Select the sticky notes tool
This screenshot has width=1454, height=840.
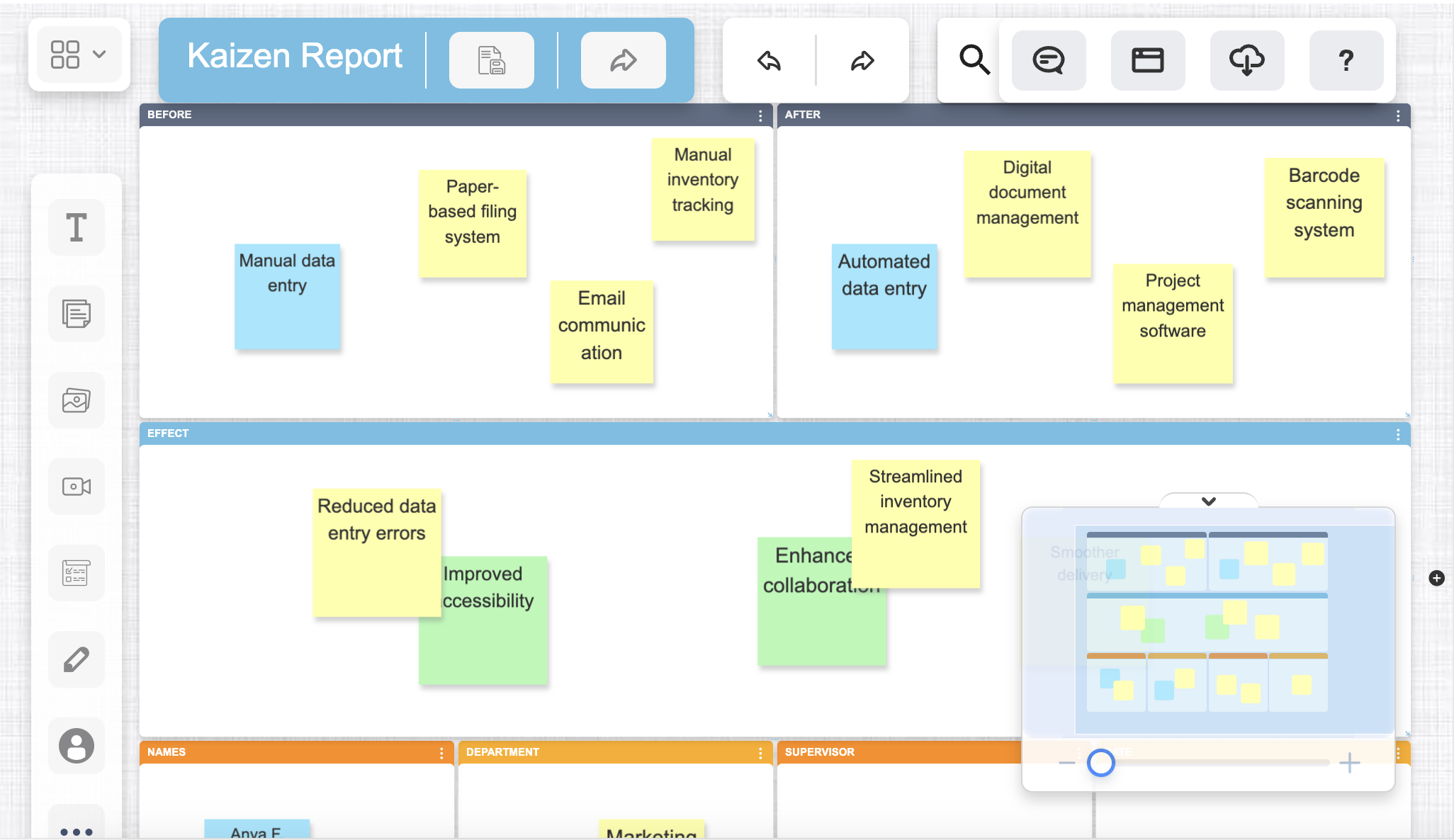point(77,314)
